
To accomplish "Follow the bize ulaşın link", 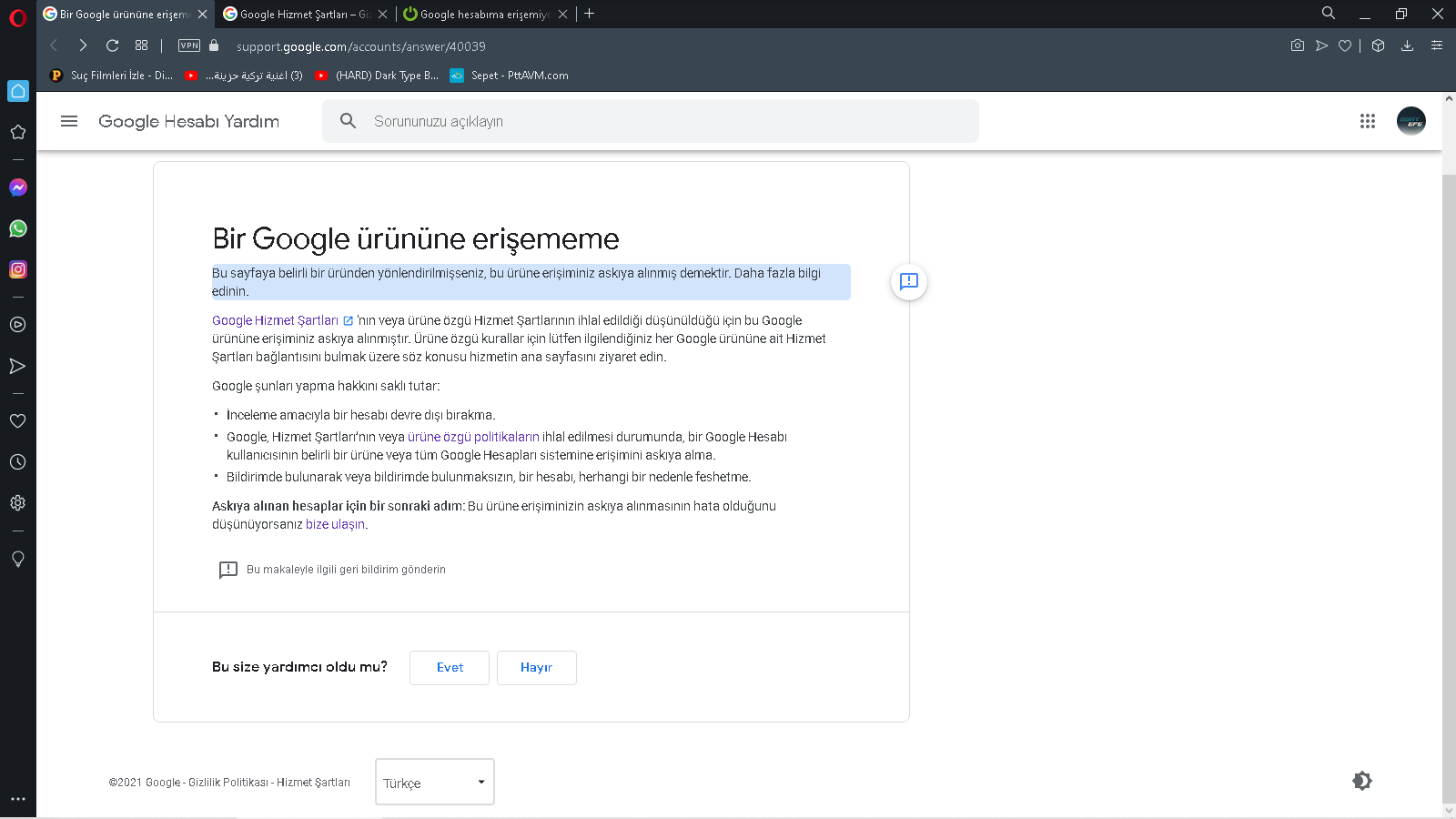I will point(335,524).
